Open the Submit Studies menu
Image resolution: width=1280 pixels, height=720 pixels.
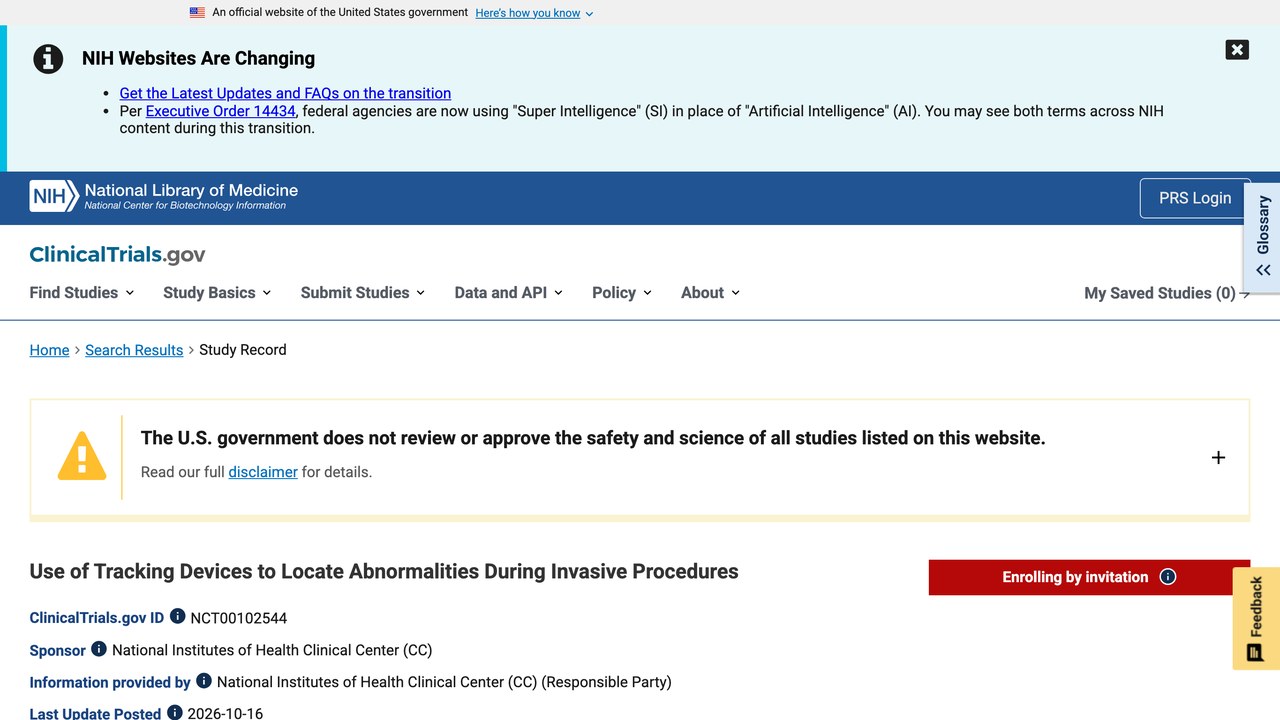(x=363, y=292)
